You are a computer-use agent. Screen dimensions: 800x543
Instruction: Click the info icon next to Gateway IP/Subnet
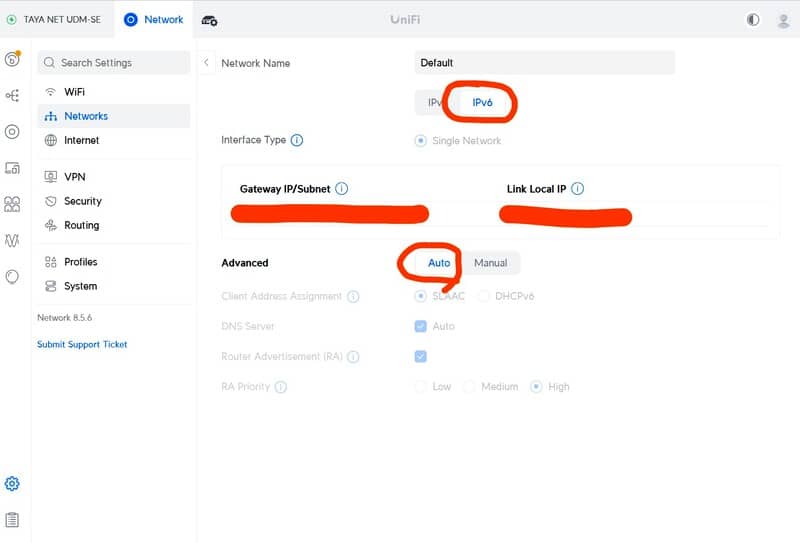click(x=342, y=189)
